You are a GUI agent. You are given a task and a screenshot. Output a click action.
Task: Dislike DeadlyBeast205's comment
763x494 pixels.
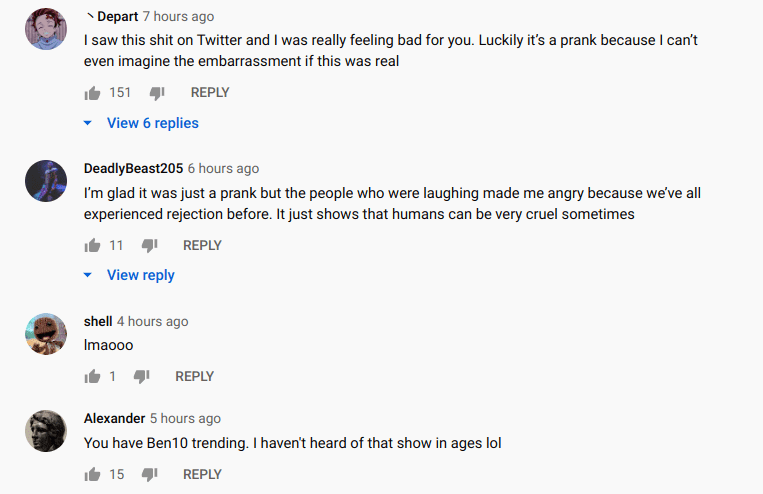point(149,246)
